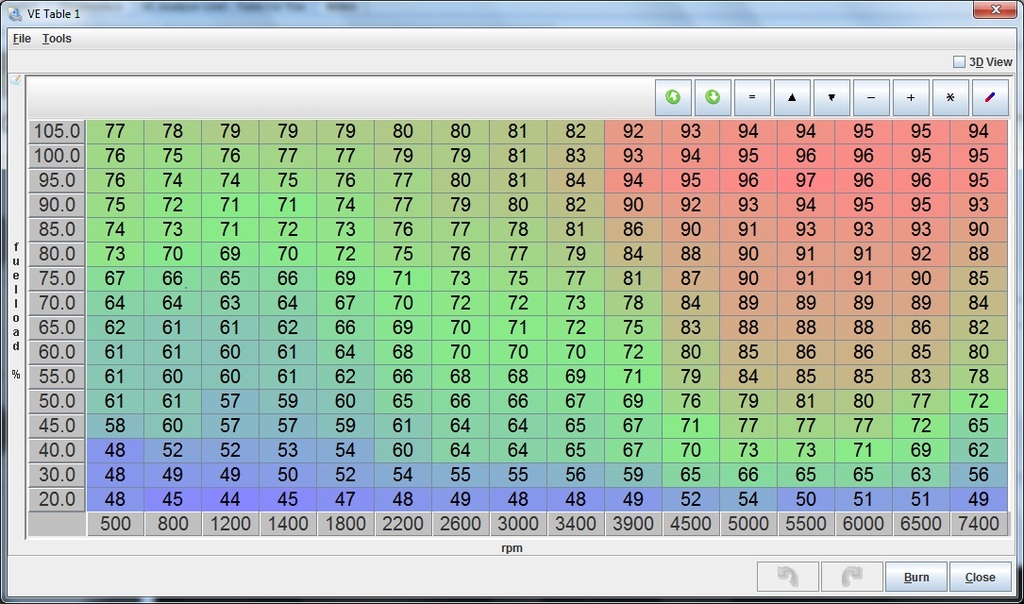Click the asterisk (scale by) toolbar button

(950, 98)
